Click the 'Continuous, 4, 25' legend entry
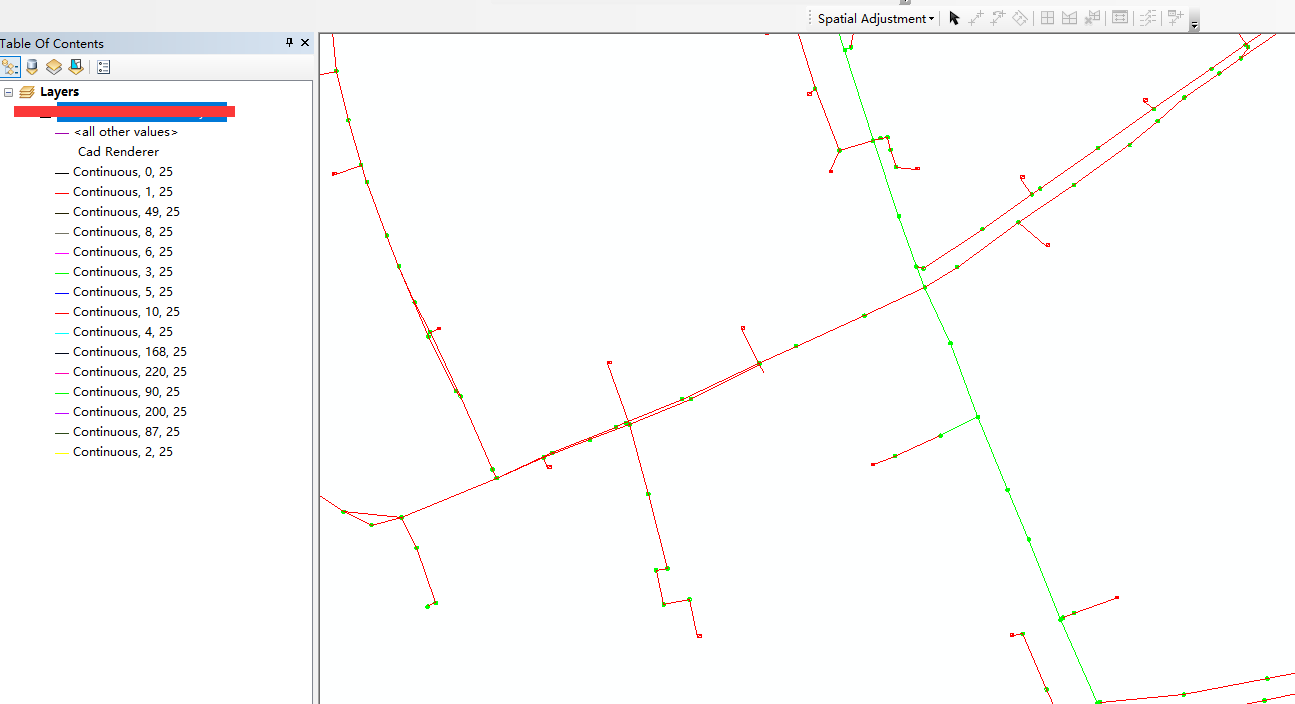 (x=123, y=332)
